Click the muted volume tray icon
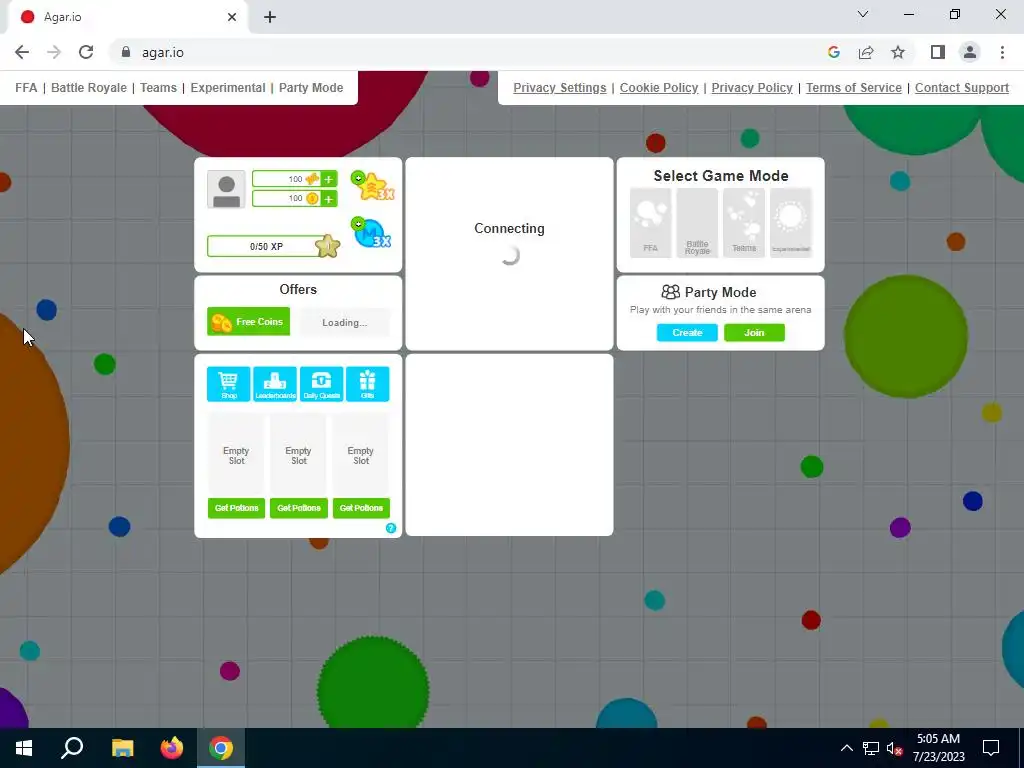Viewport: 1024px width, 768px height. point(894,748)
